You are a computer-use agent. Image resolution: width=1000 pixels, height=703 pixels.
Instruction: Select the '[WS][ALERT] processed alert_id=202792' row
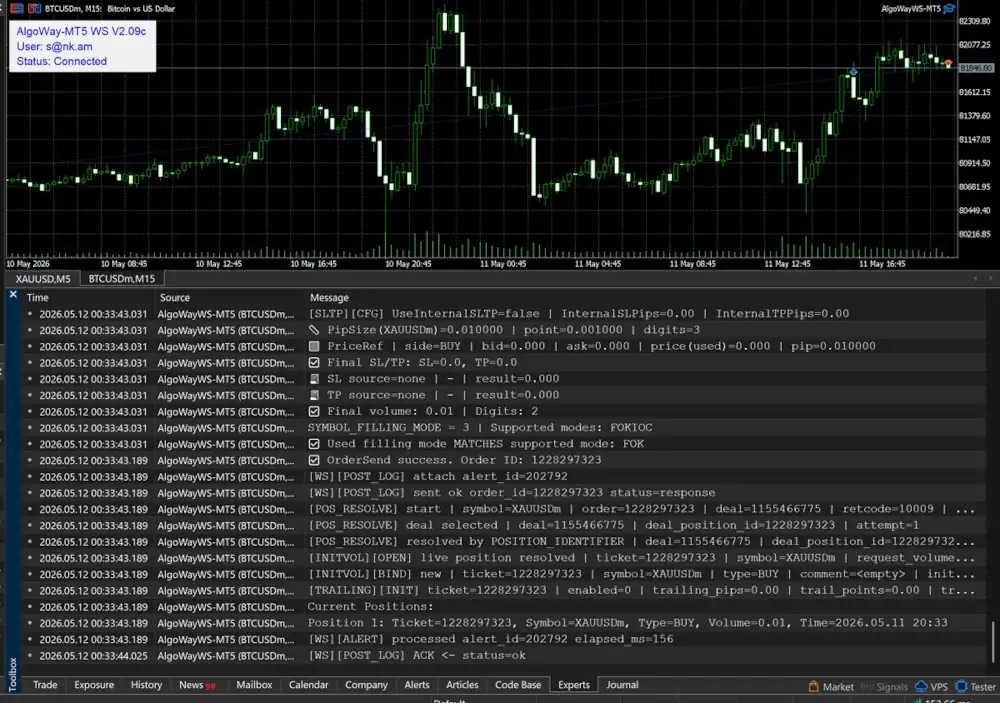click(504, 639)
